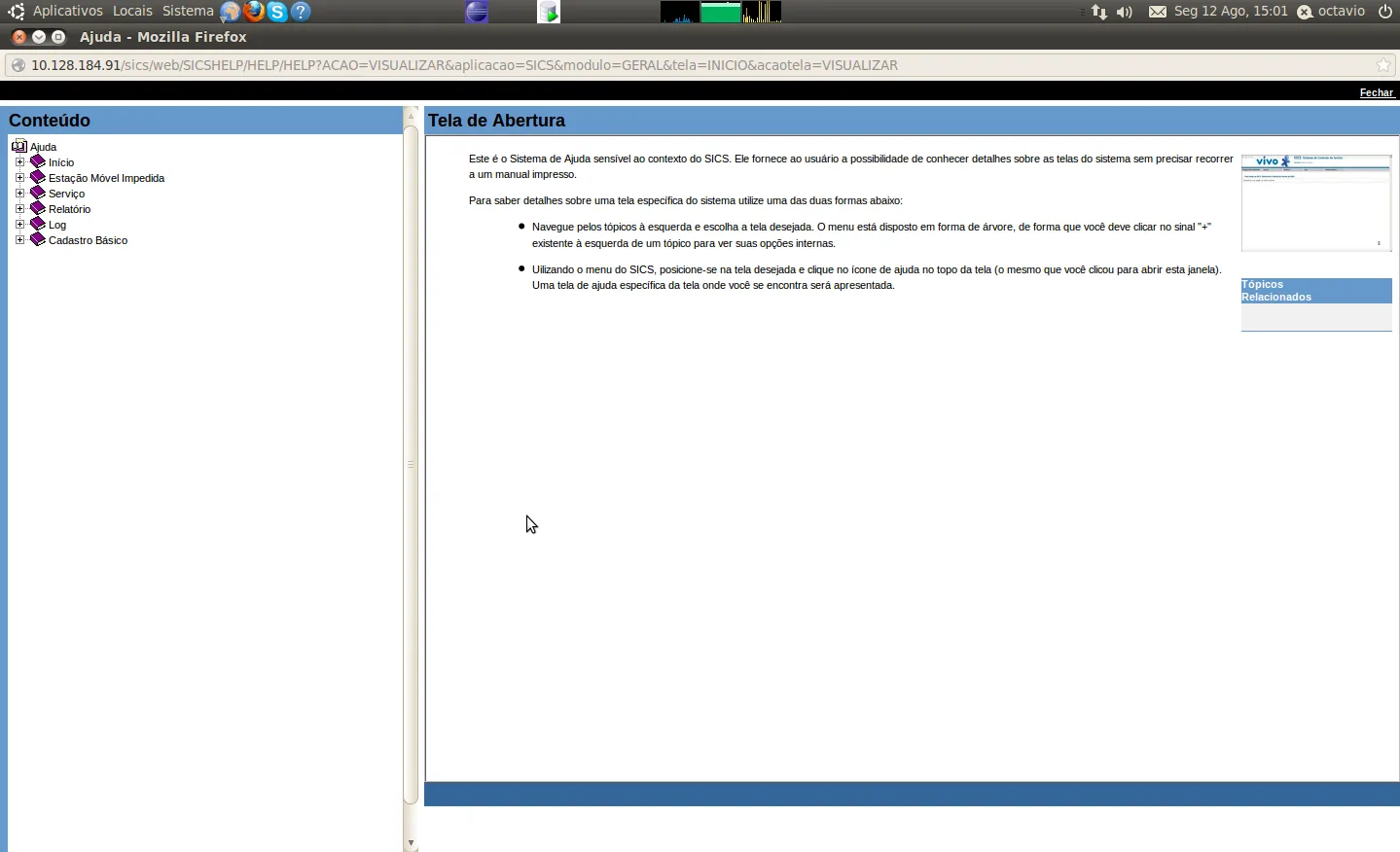Click the purple book icon beside Relatório
The height and width of the screenshot is (852, 1400).
(x=38, y=208)
